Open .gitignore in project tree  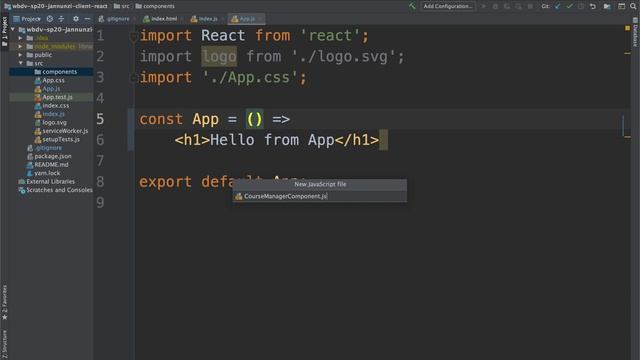point(44,148)
